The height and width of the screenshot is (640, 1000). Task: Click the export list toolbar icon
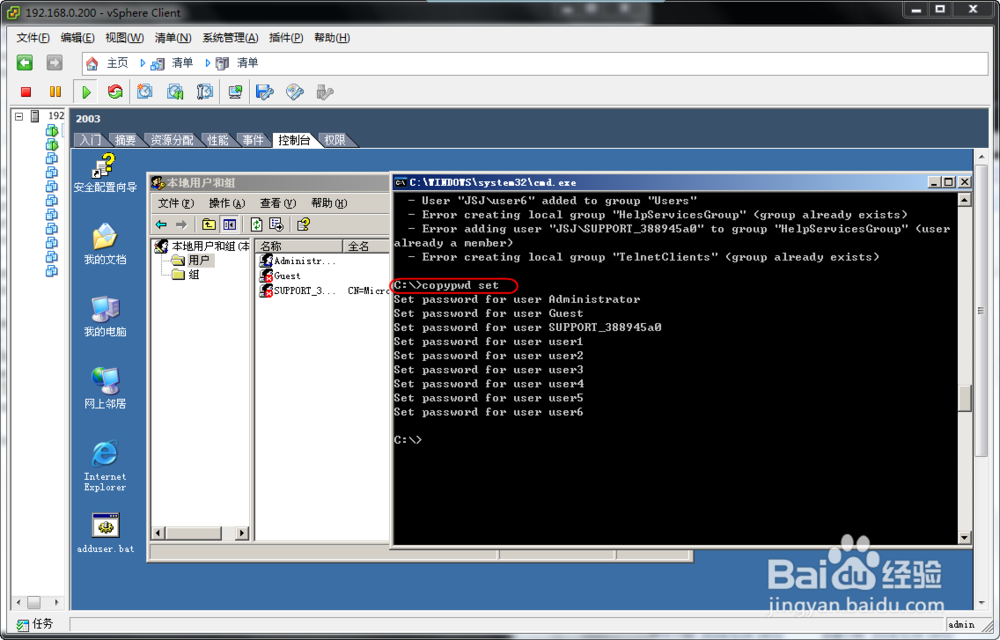276,224
